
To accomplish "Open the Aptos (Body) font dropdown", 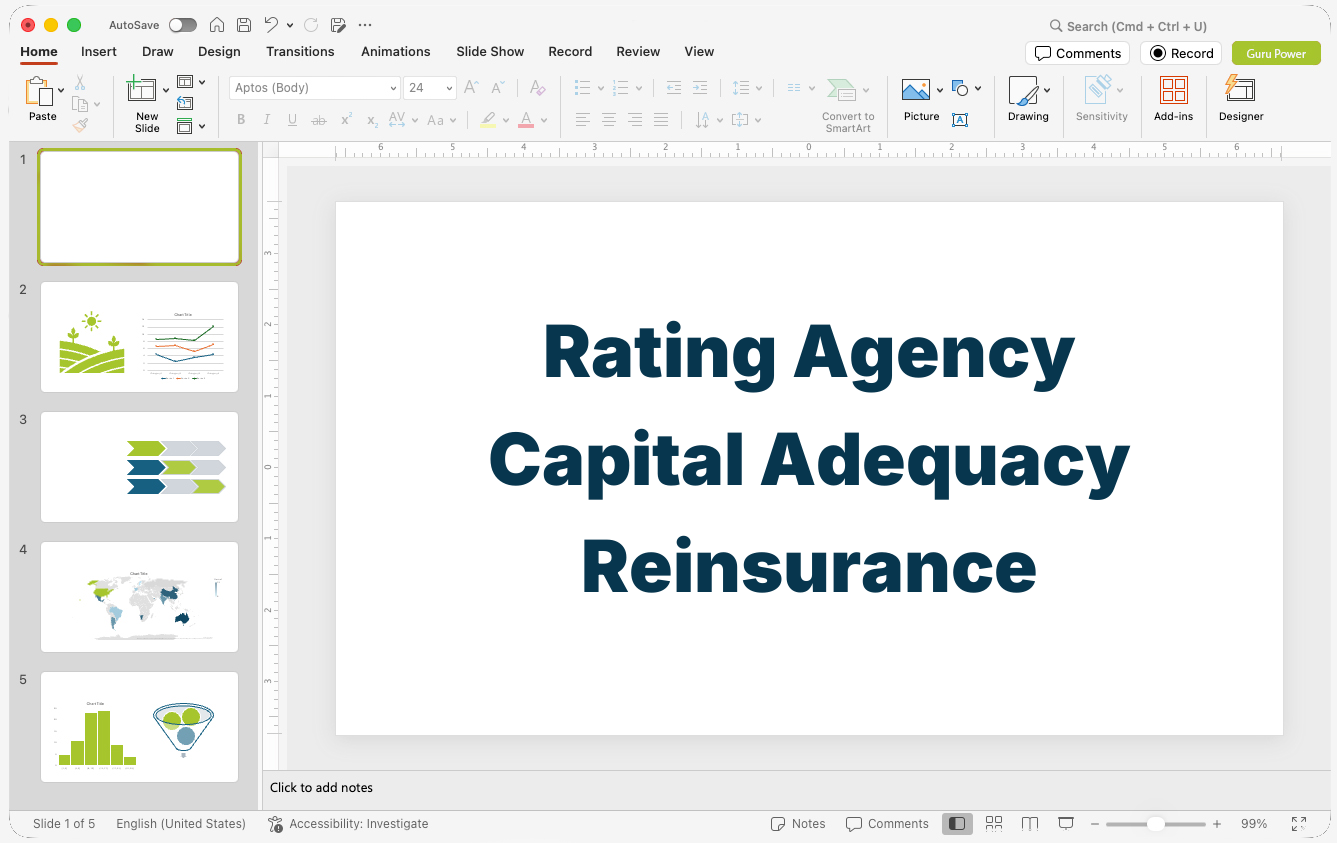I will tap(393, 88).
